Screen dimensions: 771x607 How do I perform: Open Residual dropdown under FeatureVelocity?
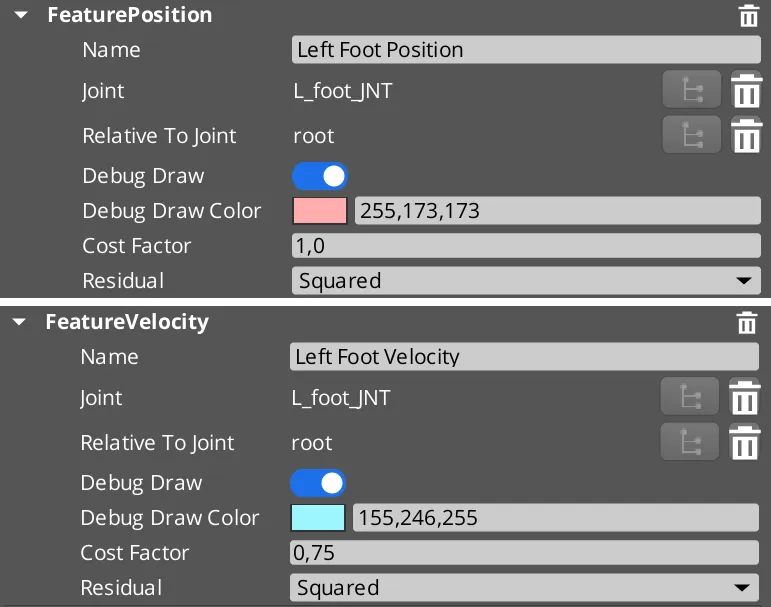524,588
